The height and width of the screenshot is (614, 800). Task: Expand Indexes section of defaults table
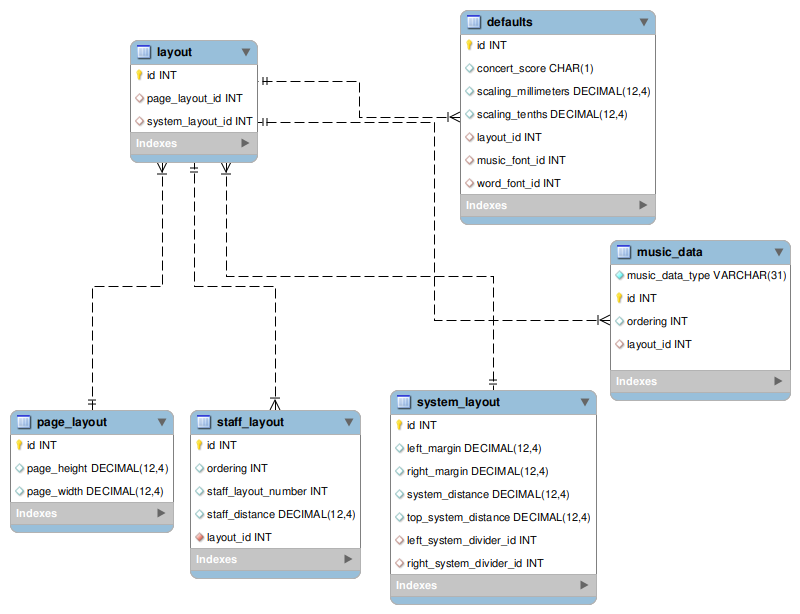click(x=643, y=205)
